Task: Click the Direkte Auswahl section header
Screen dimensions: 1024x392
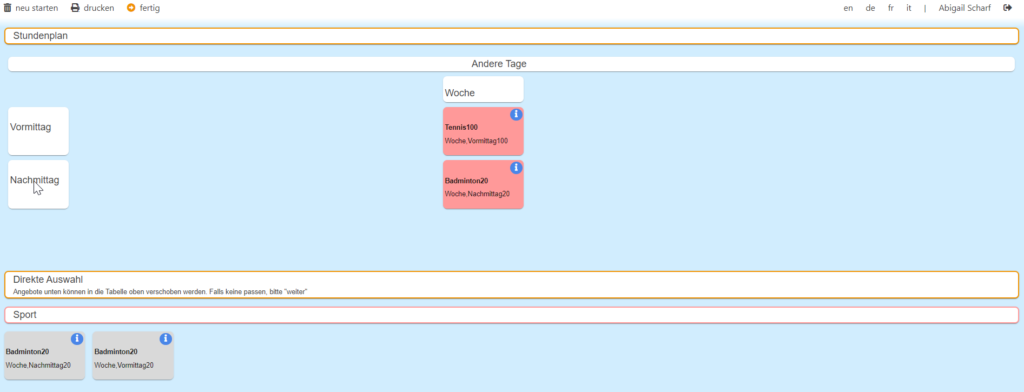Action: tap(511, 285)
